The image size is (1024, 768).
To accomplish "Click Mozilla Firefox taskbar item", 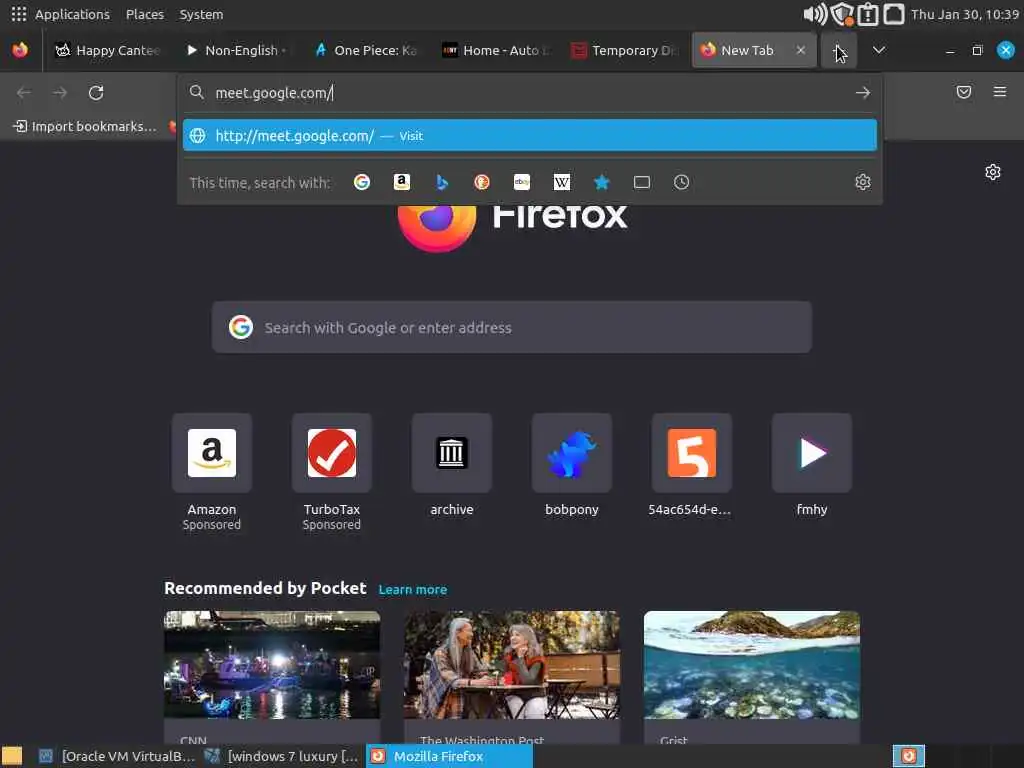I will tap(449, 756).
